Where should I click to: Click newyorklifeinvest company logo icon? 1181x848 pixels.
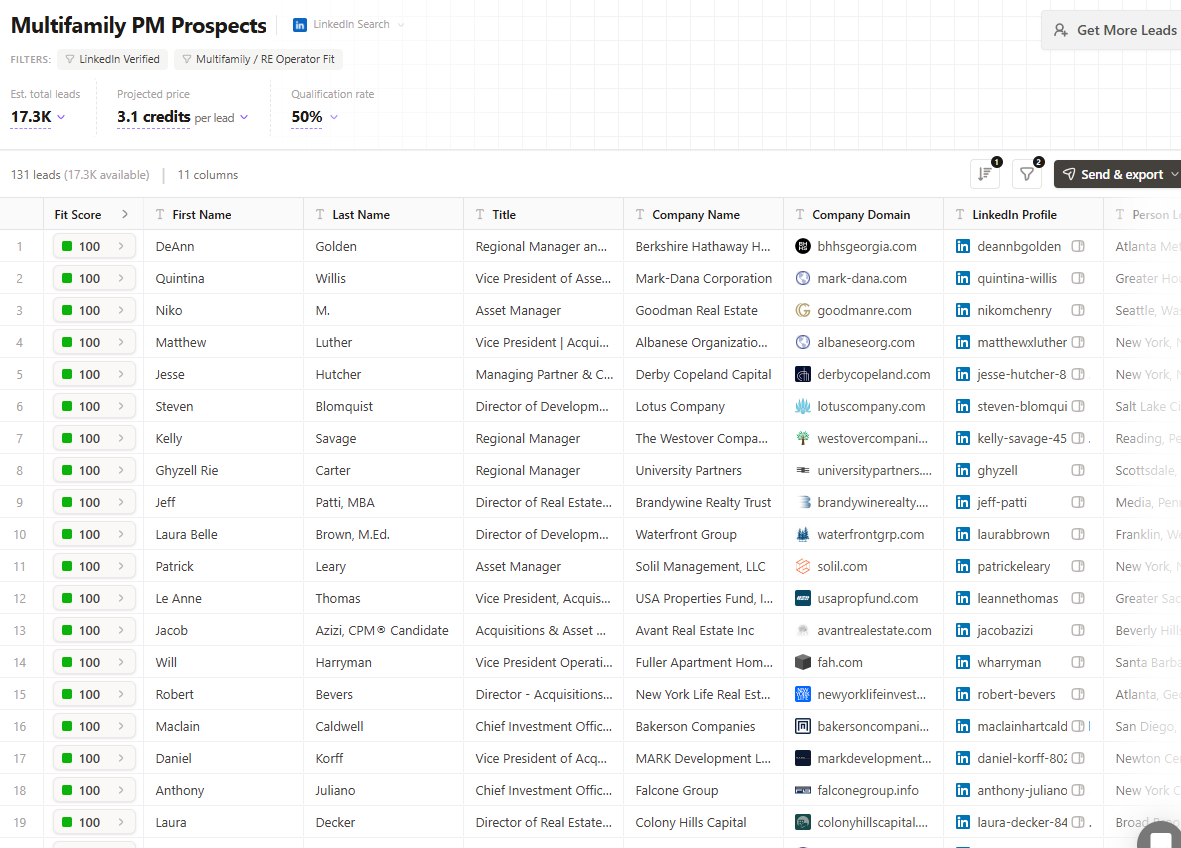(x=803, y=694)
